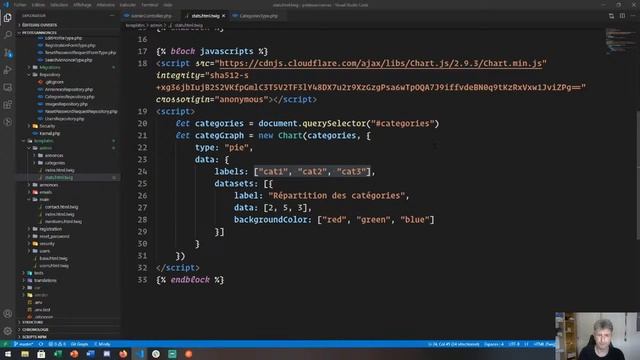Open the Remote Explorer view

coord(8,87)
